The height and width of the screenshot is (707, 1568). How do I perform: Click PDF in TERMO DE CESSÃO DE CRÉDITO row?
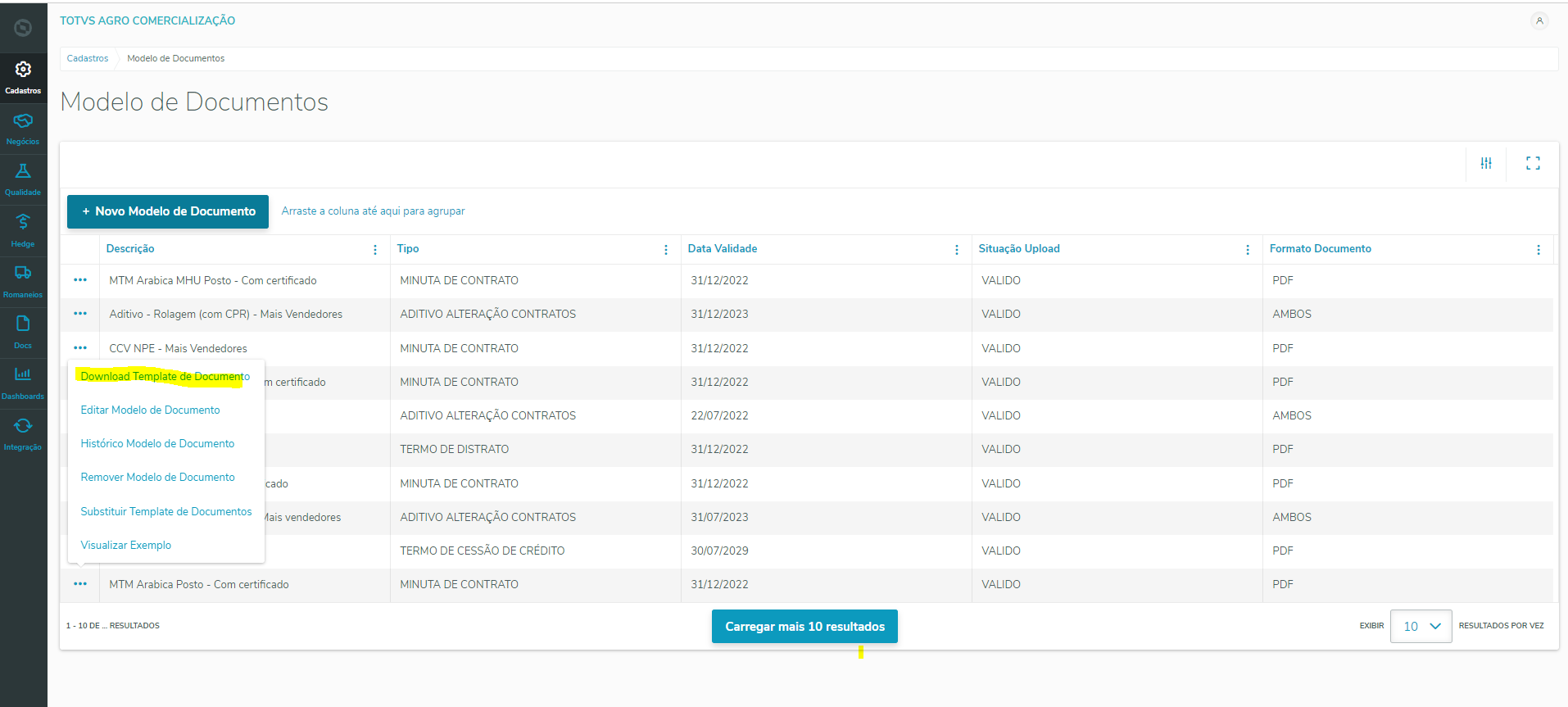tap(1283, 551)
